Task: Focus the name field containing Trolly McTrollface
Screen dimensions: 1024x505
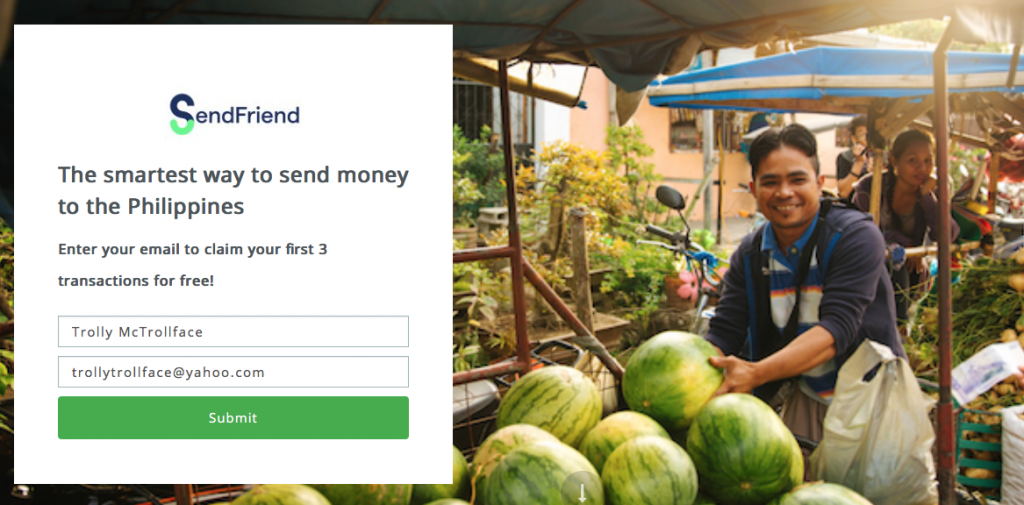Action: [x=233, y=331]
